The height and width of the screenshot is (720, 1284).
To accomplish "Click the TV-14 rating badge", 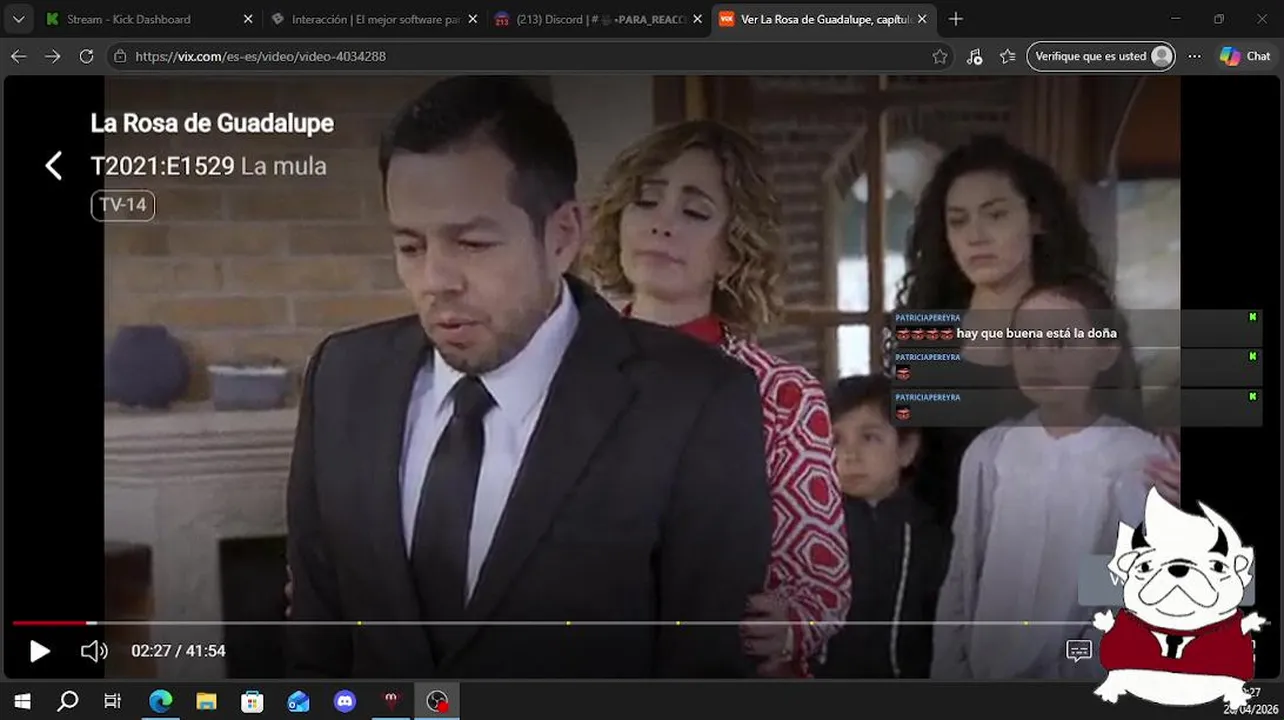I will (123, 205).
